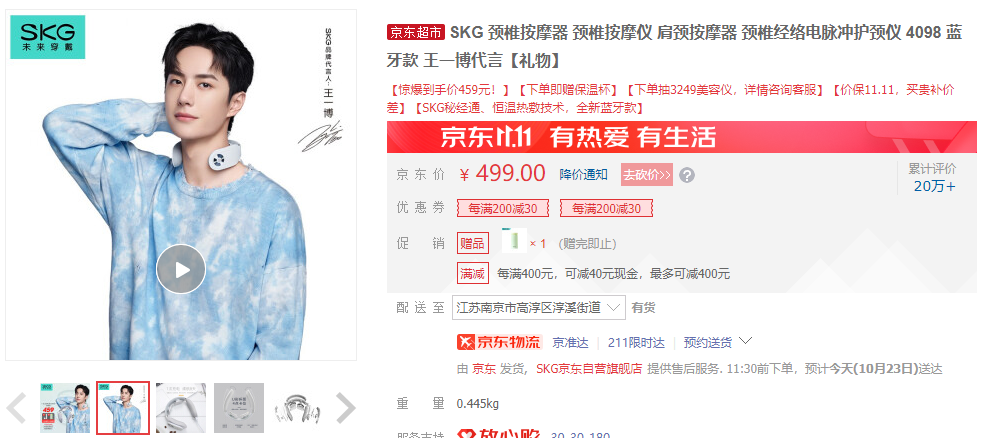Click the price help question mark icon
The height and width of the screenshot is (438, 992).
point(686,175)
